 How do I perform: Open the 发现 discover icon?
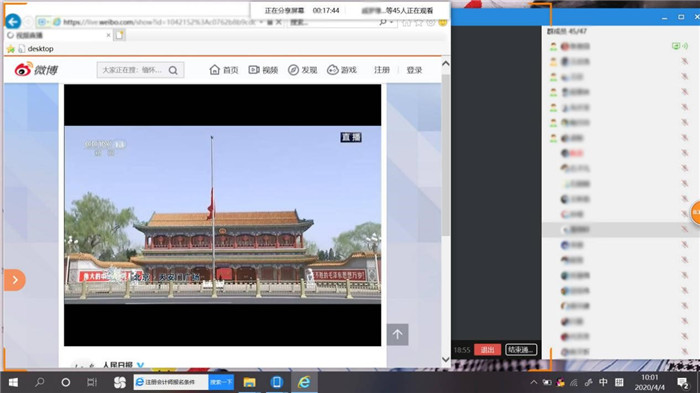pos(302,70)
